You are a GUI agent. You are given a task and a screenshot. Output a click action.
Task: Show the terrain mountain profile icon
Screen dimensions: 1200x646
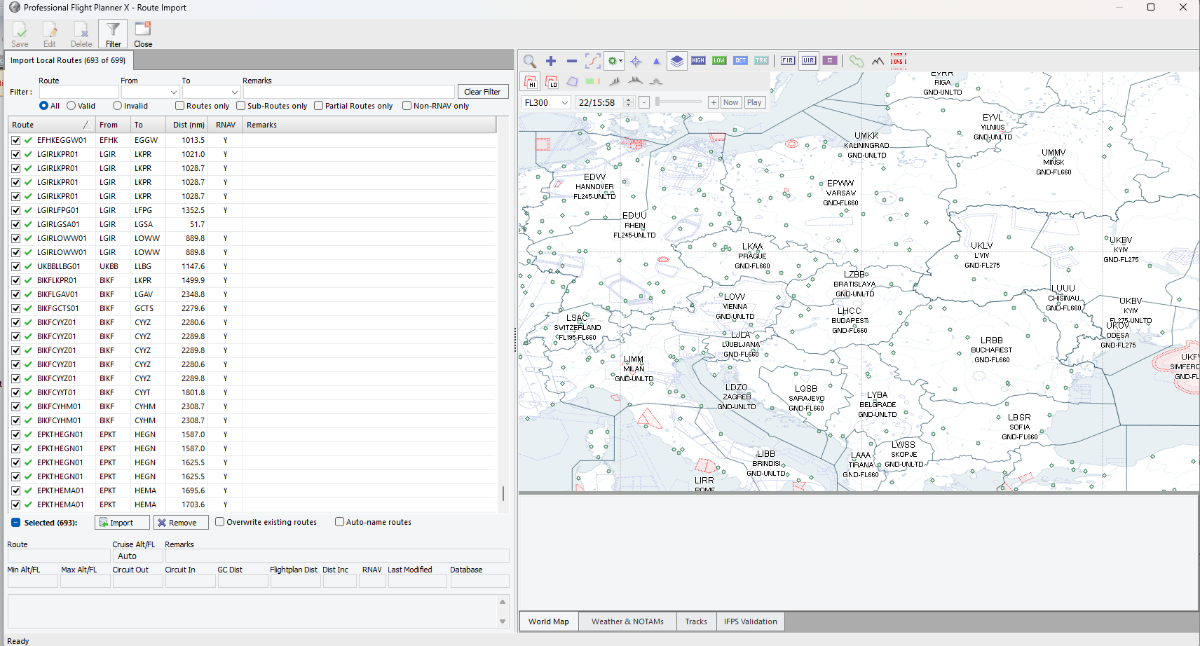(878, 61)
